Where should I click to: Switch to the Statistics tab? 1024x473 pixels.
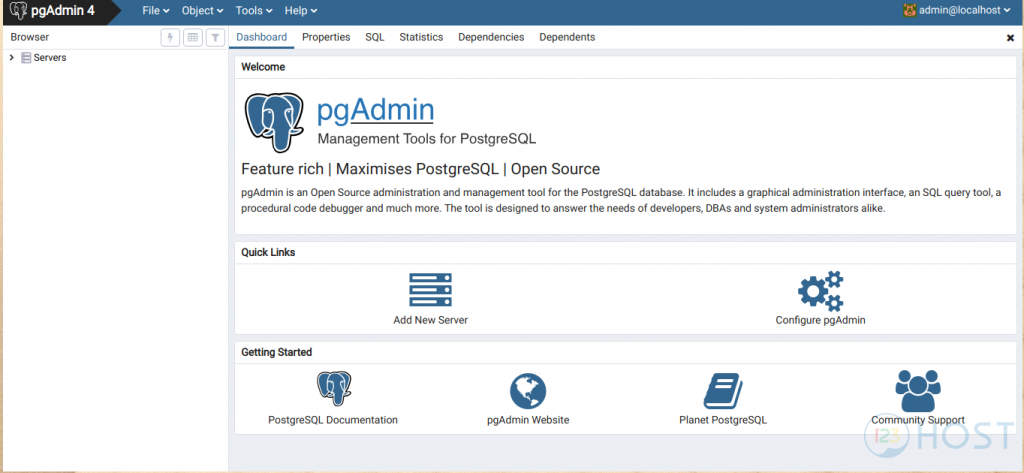pos(421,37)
